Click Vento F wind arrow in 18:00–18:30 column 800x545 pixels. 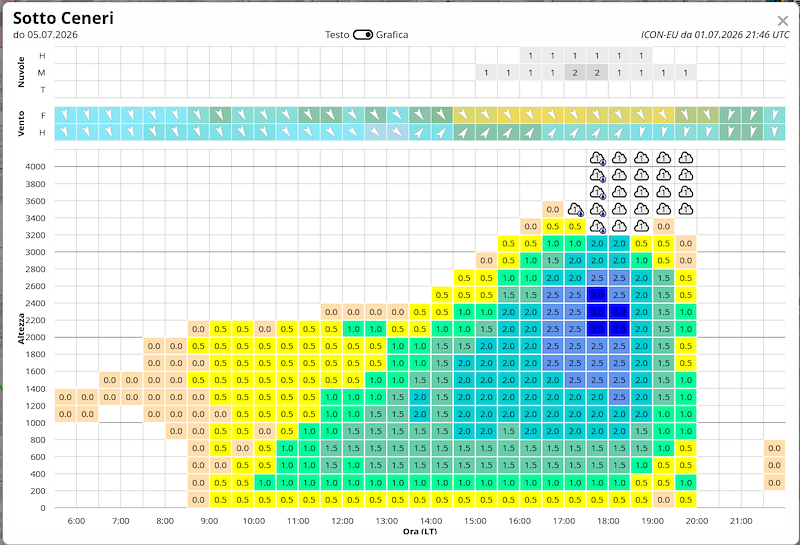(x=619, y=115)
